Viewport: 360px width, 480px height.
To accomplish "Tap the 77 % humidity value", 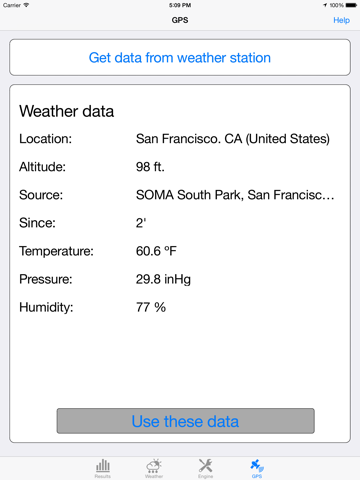I will [151, 307].
